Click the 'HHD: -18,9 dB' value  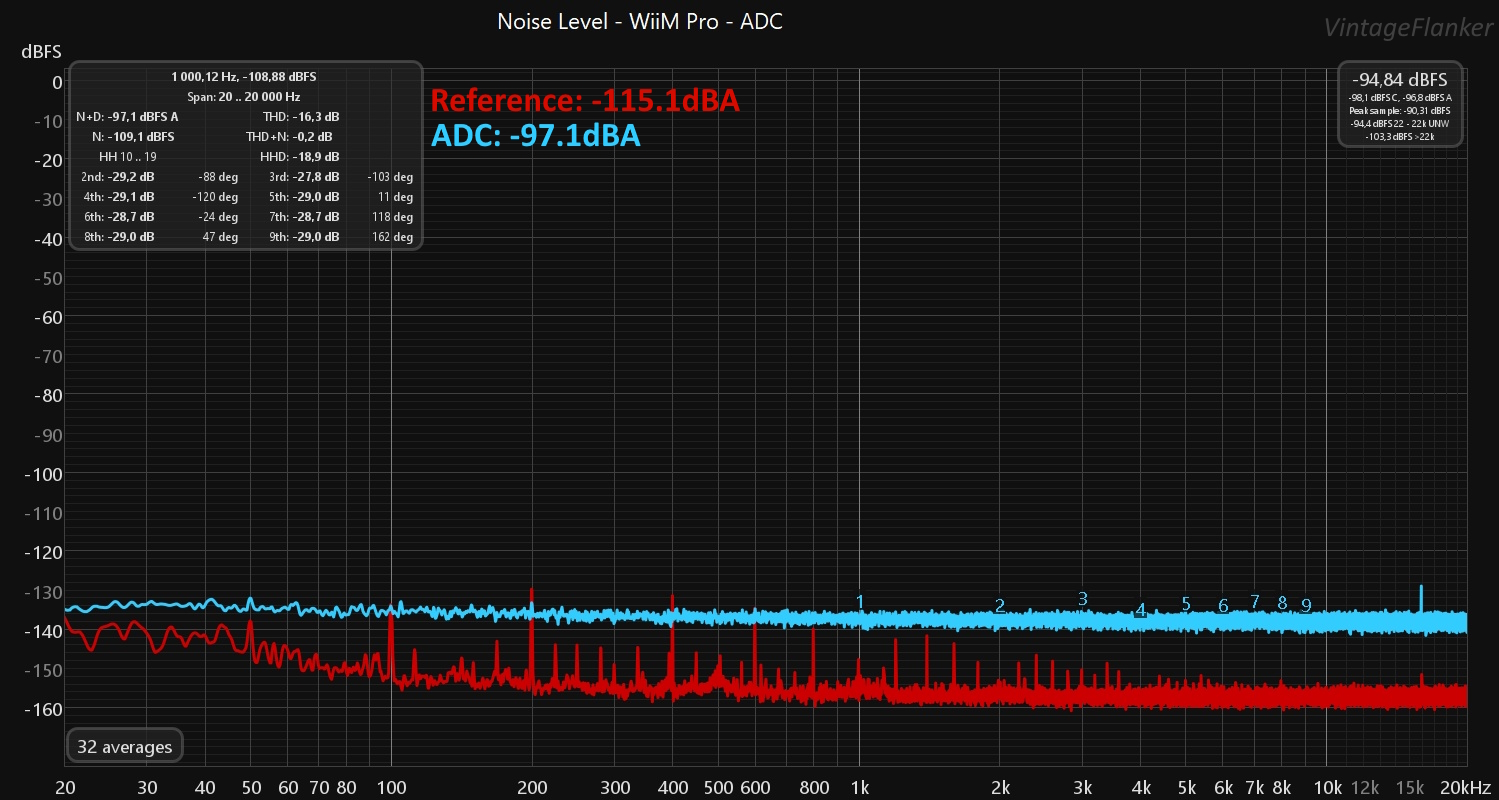[300, 157]
